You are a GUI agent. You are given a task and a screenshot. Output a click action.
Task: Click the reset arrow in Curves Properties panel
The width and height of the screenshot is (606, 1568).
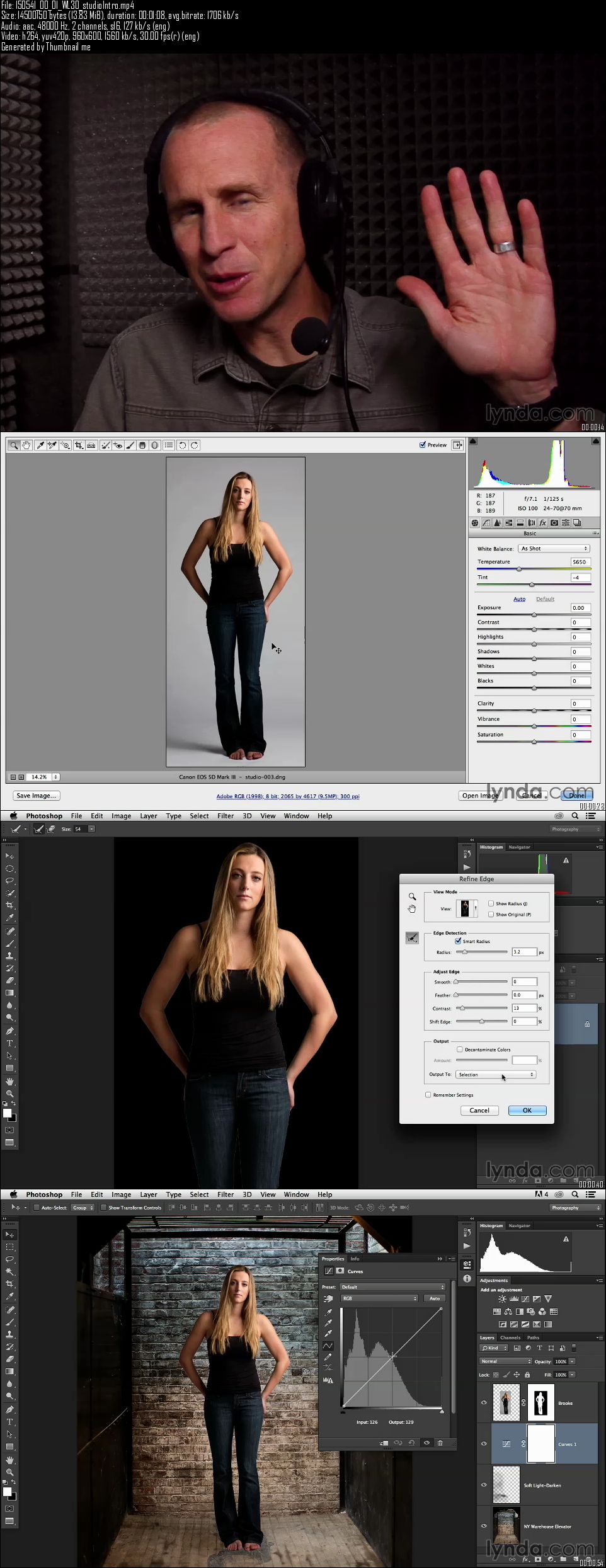pos(411,1443)
